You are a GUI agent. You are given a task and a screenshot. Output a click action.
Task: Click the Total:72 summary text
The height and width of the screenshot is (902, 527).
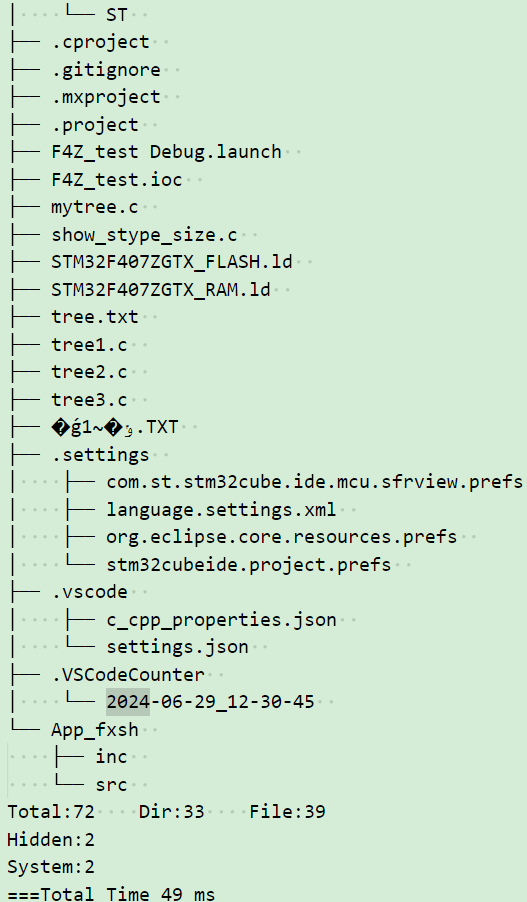pyautogui.click(x=51, y=812)
